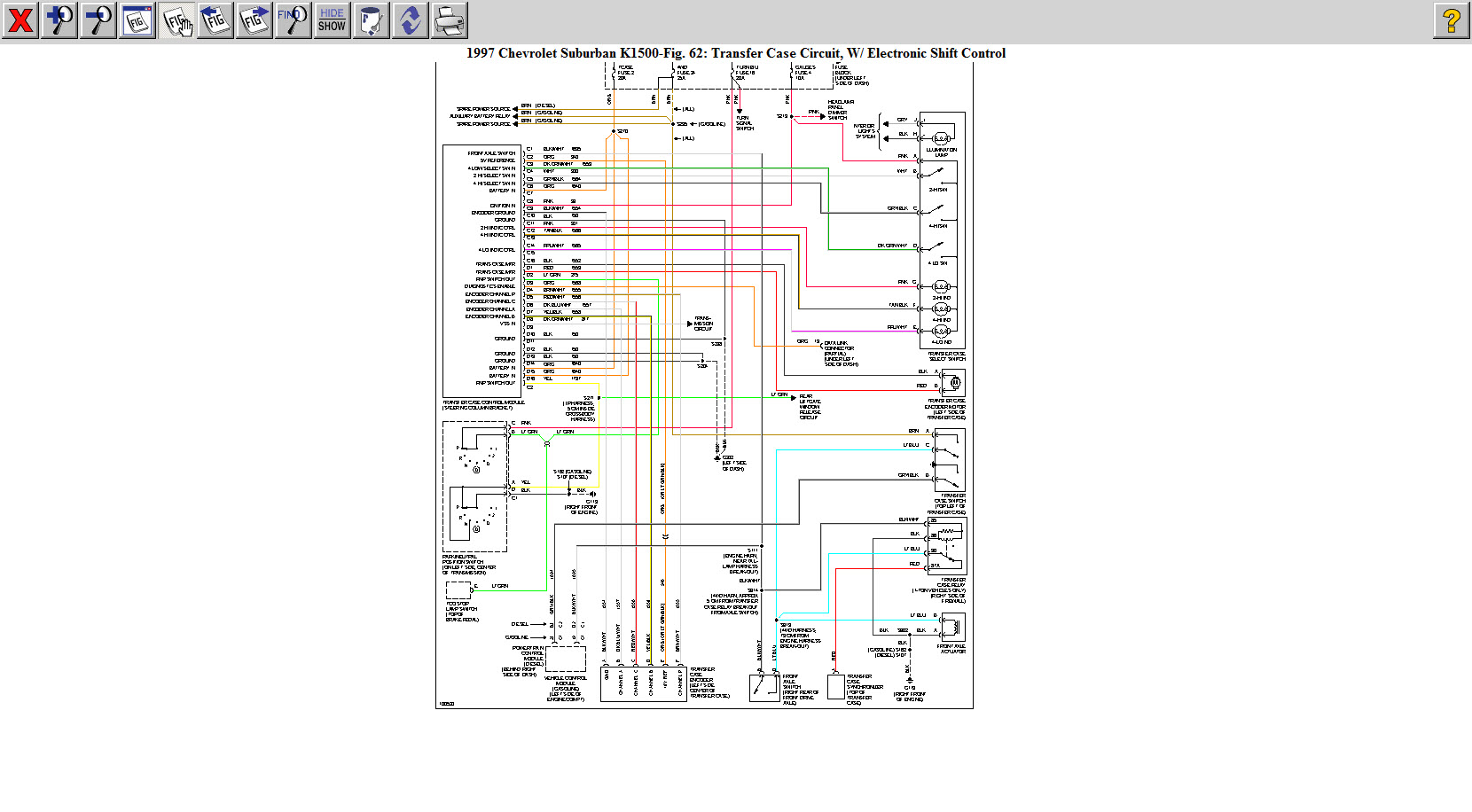Open help with the question mark icon
This screenshot has width=1472, height=812.
(1451, 20)
